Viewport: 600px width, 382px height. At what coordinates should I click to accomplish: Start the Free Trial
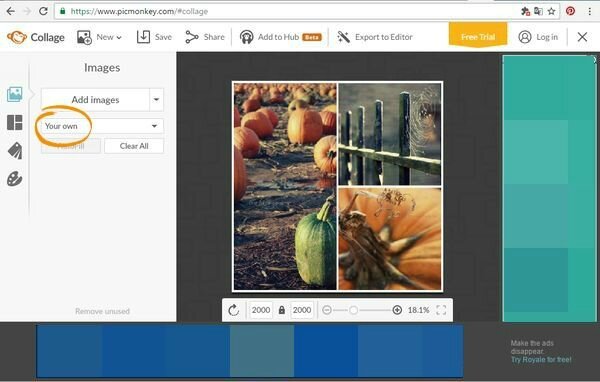coord(478,37)
